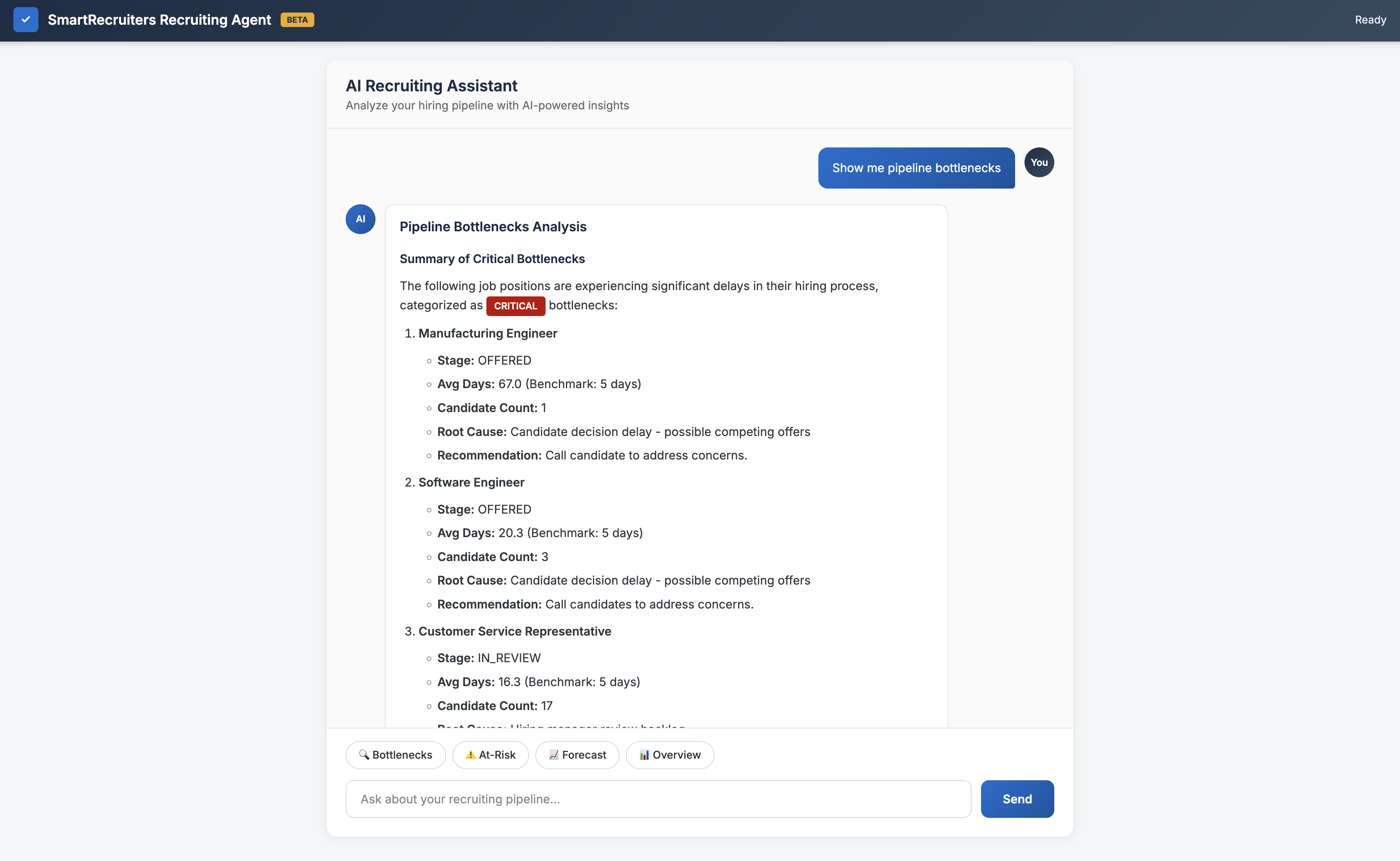Click Avg Days: 16.3 benchmark line

539,681
